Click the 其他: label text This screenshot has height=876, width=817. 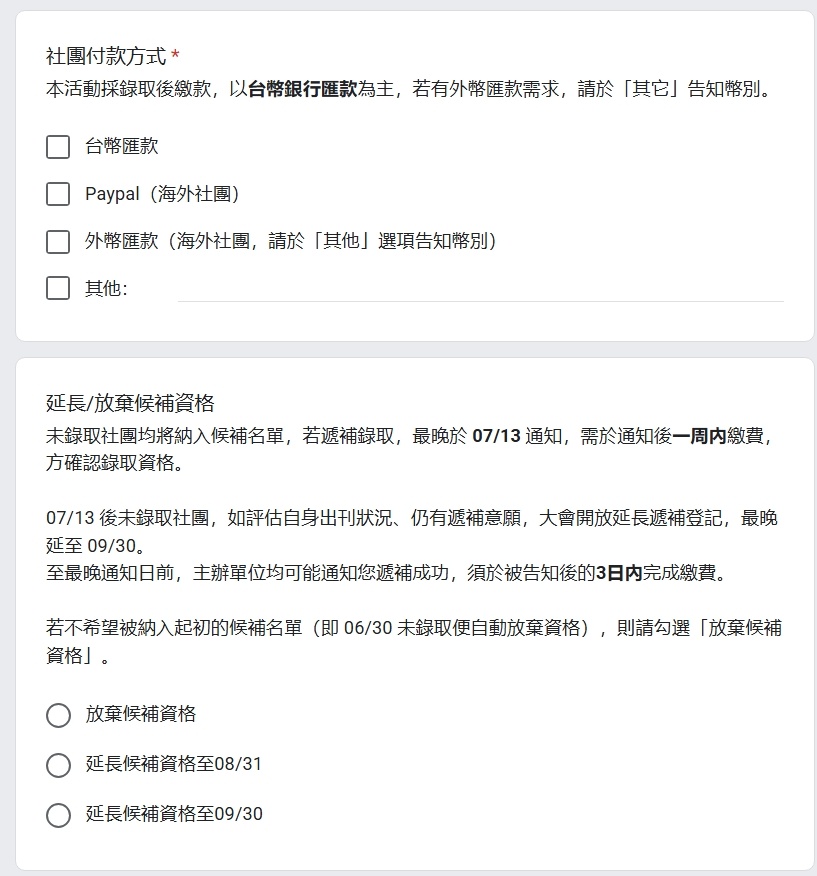(x=106, y=288)
